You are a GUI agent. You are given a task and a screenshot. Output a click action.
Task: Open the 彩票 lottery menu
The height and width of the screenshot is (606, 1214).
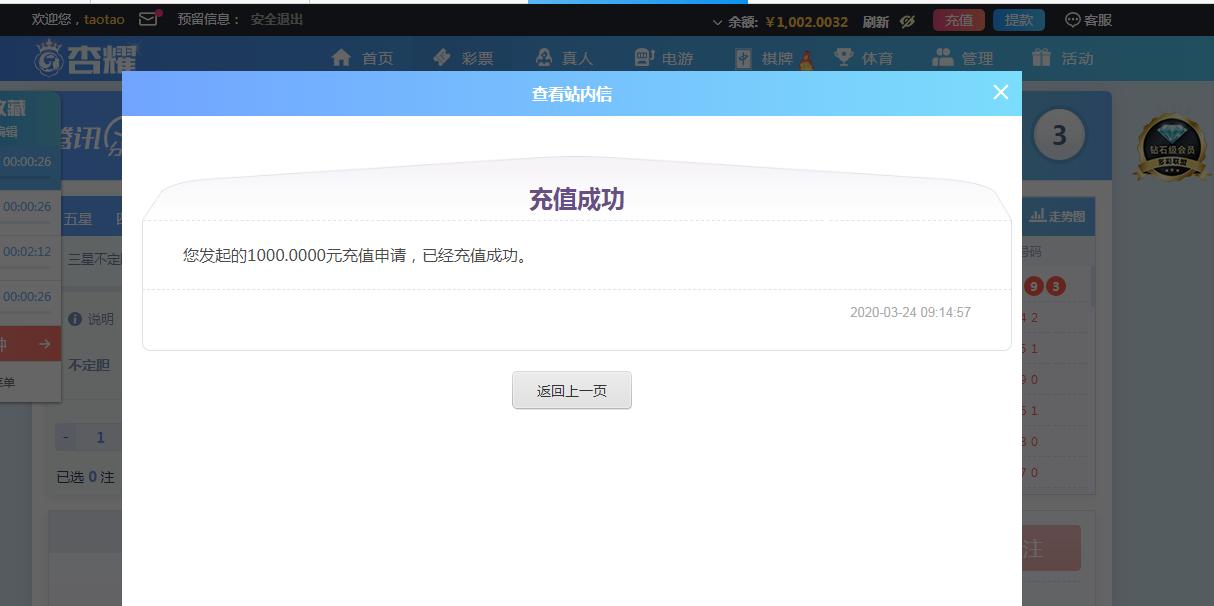click(463, 58)
